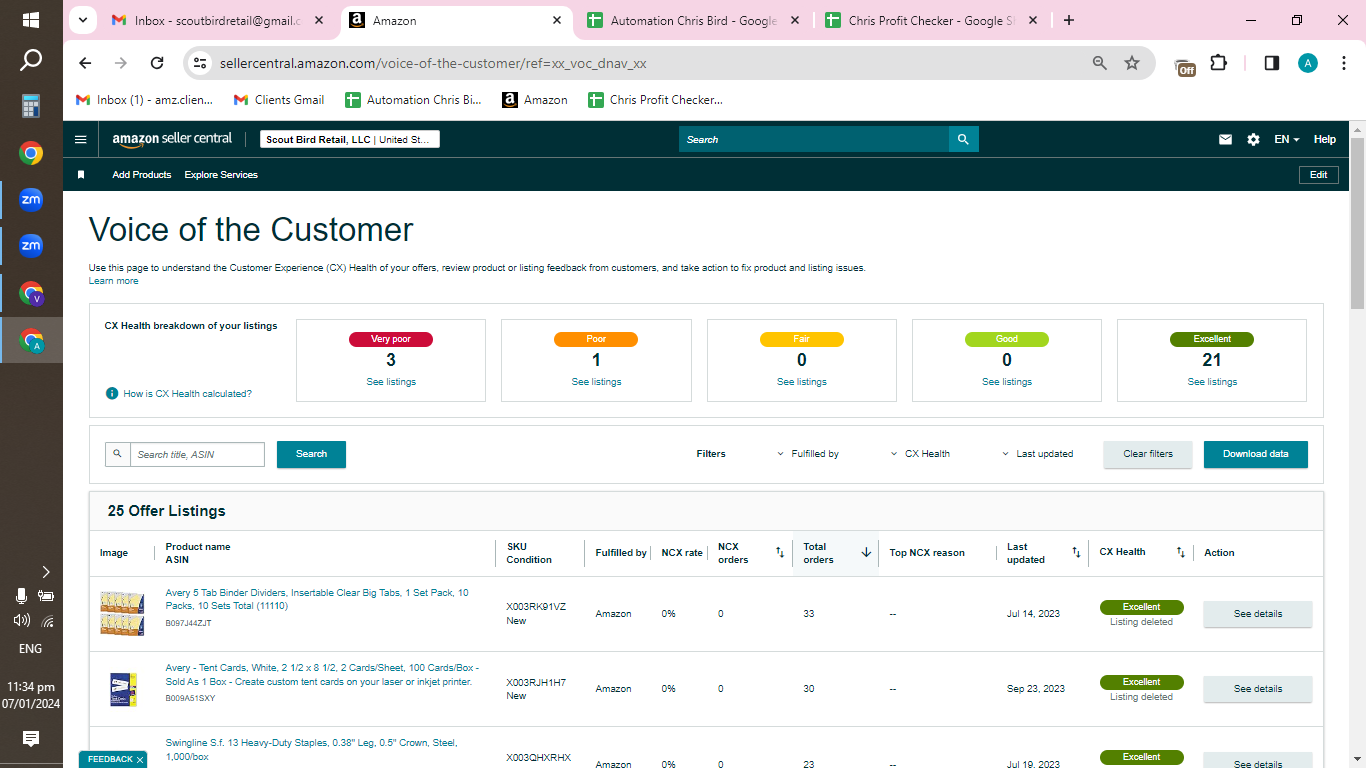Screen dimensions: 1366x768
Task: Expand the Fulfilled by filter
Action: click(x=808, y=454)
